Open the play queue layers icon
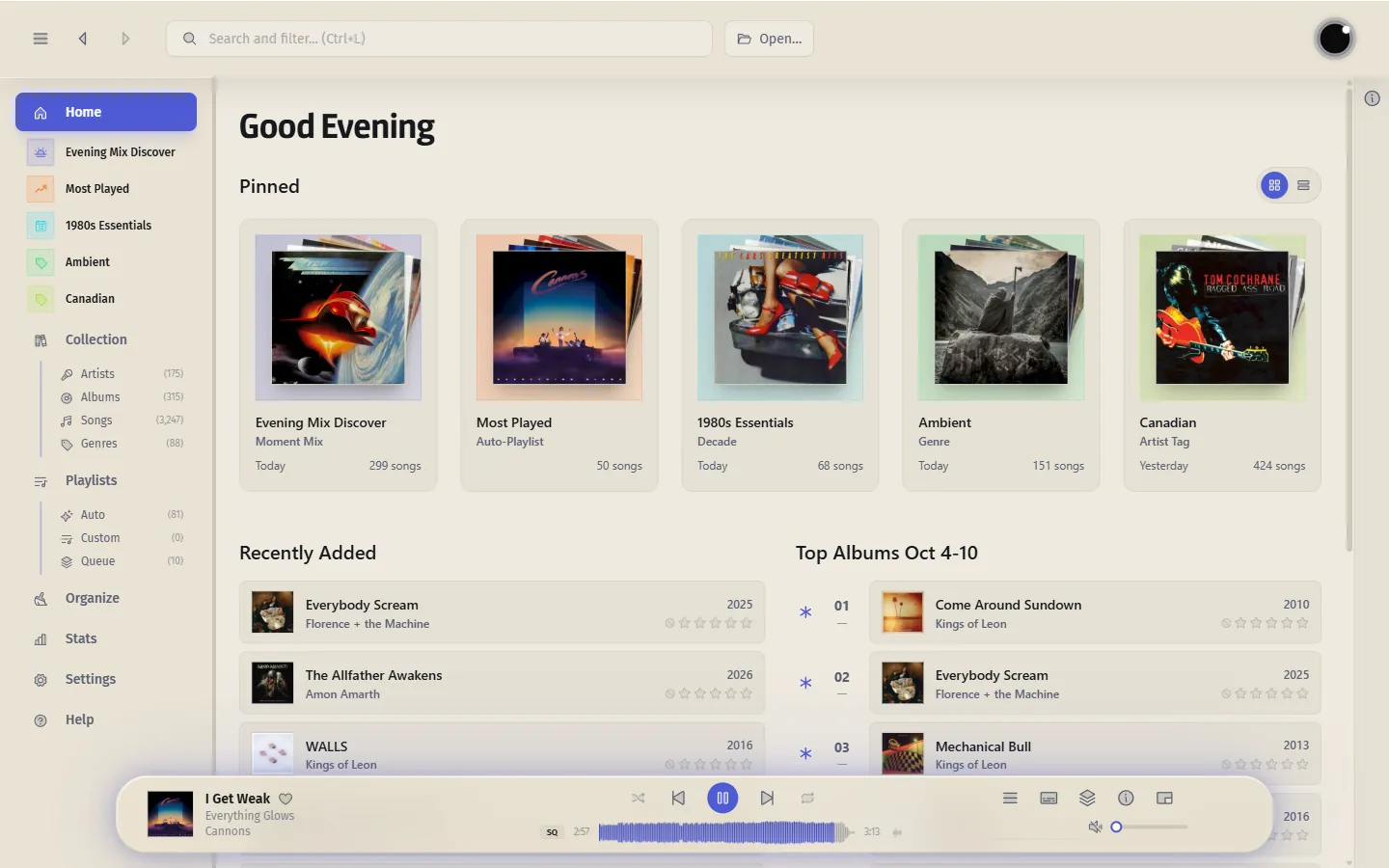The height and width of the screenshot is (868, 1389). (x=1087, y=798)
